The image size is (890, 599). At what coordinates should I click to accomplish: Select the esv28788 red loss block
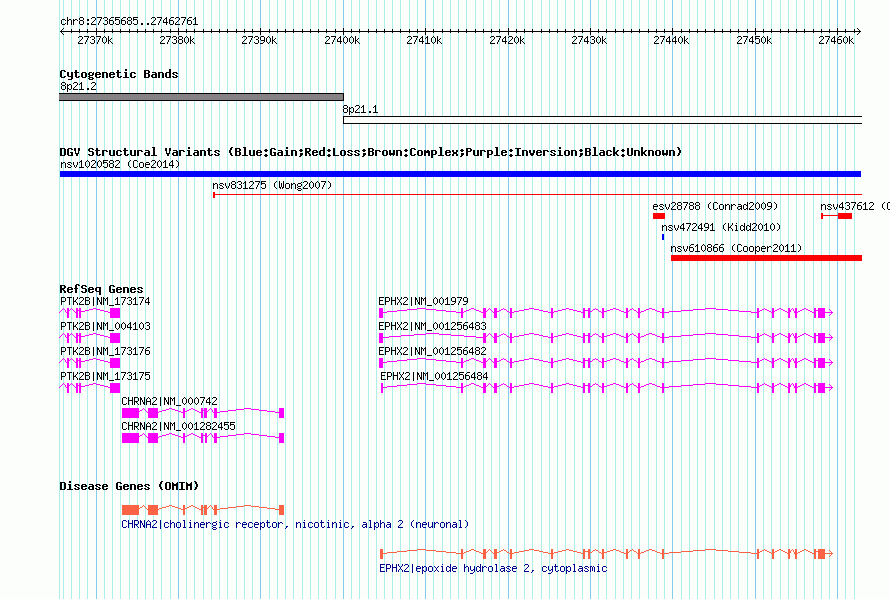tap(658, 216)
